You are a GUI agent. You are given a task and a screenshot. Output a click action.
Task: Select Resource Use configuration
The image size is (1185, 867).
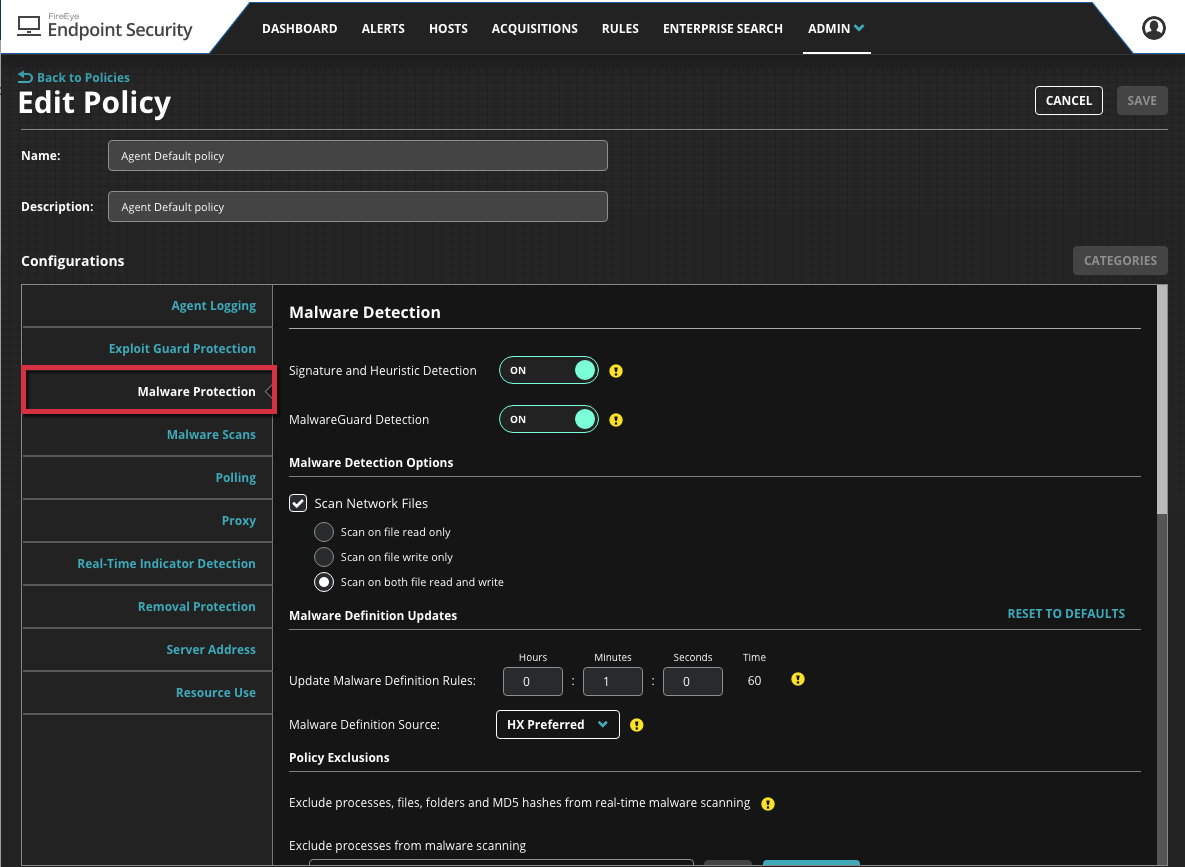pyautogui.click(x=147, y=693)
